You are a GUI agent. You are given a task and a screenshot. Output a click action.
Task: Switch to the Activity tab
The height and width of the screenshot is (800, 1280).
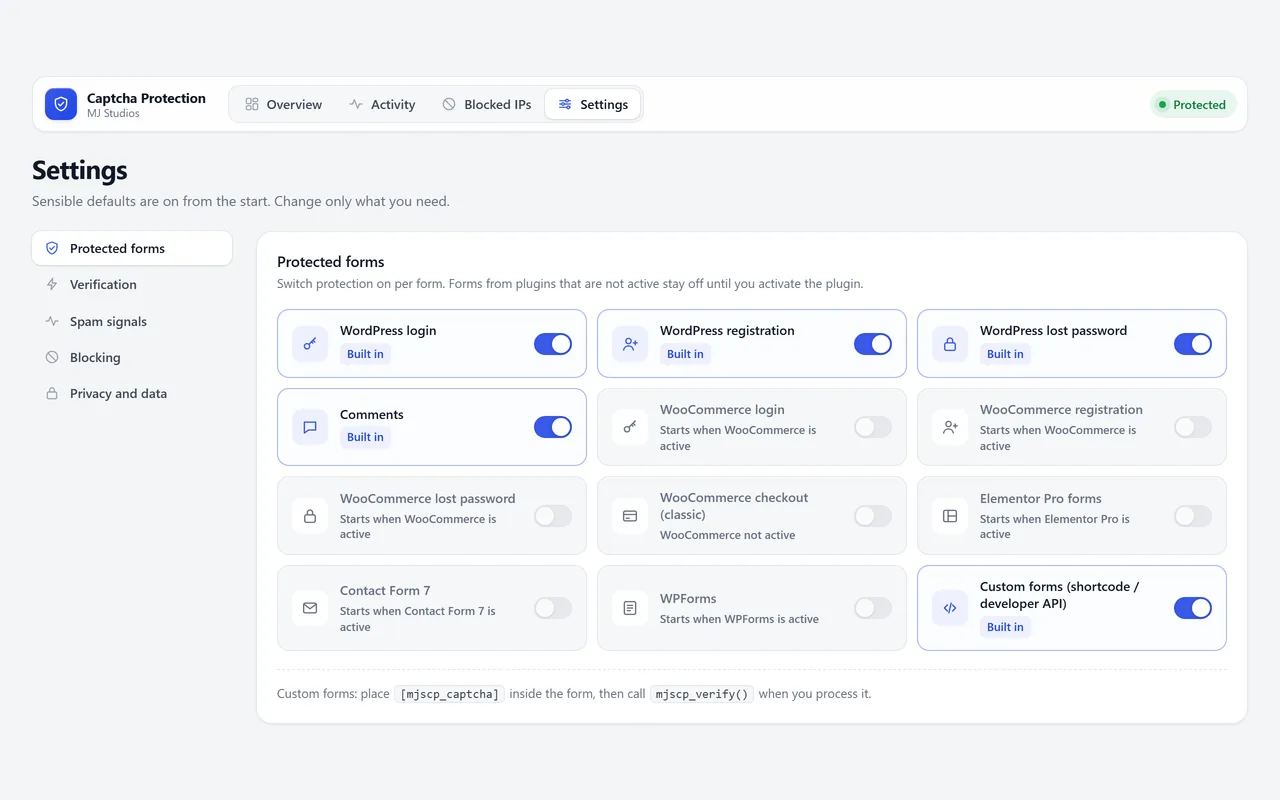(x=382, y=104)
